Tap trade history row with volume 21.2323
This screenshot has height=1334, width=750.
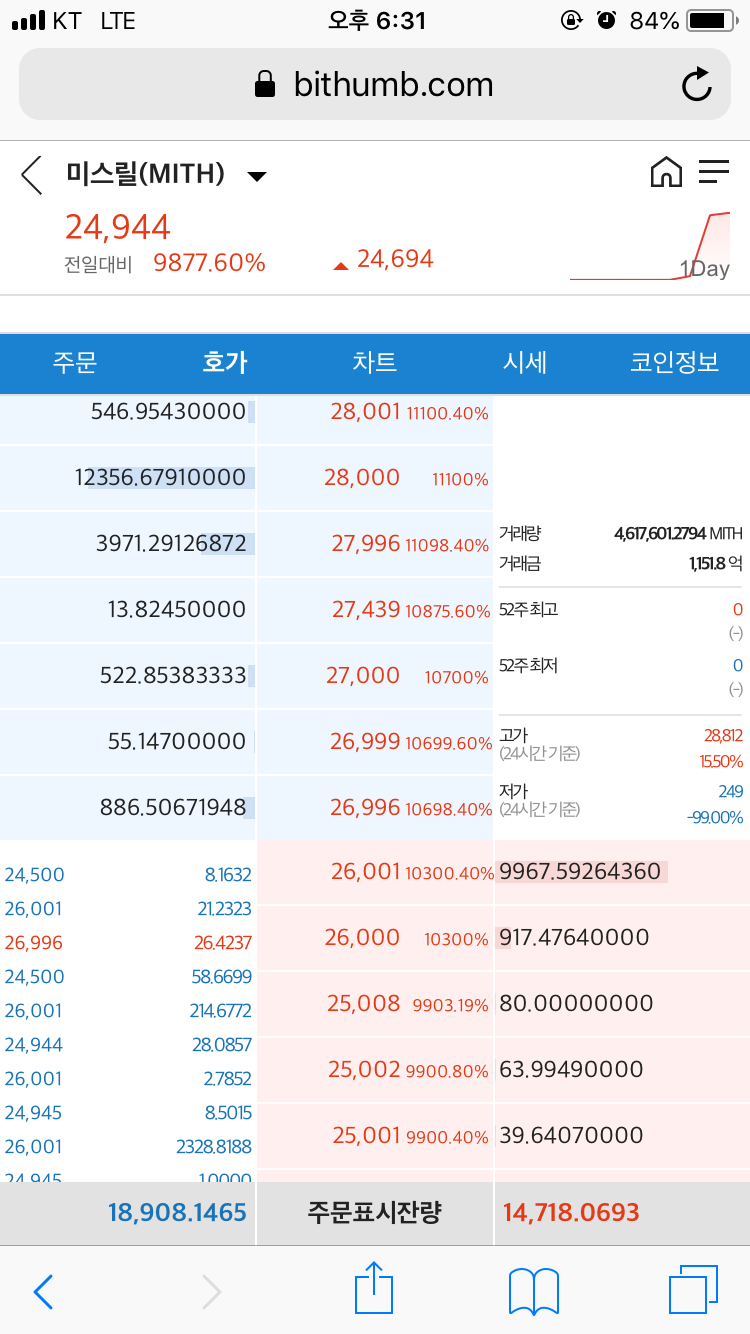[x=128, y=909]
